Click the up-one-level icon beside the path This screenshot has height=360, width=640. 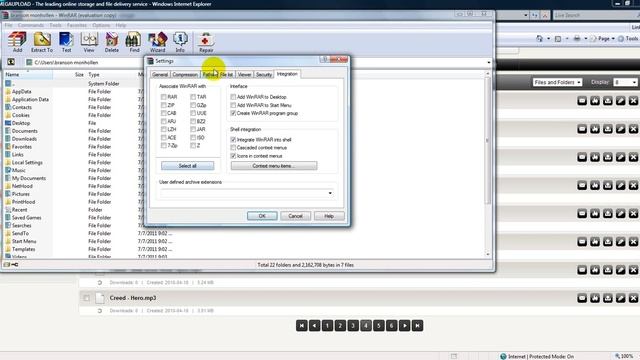(11, 62)
